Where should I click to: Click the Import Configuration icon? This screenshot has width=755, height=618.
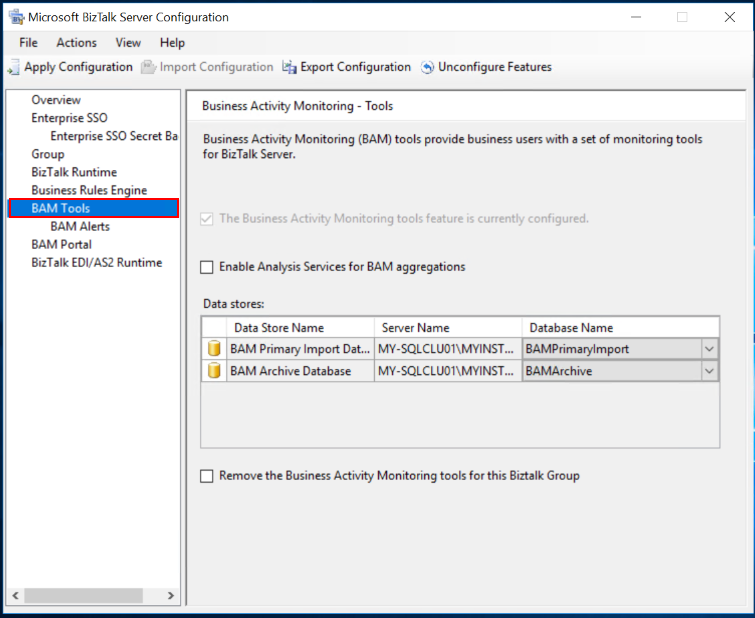click(x=148, y=67)
